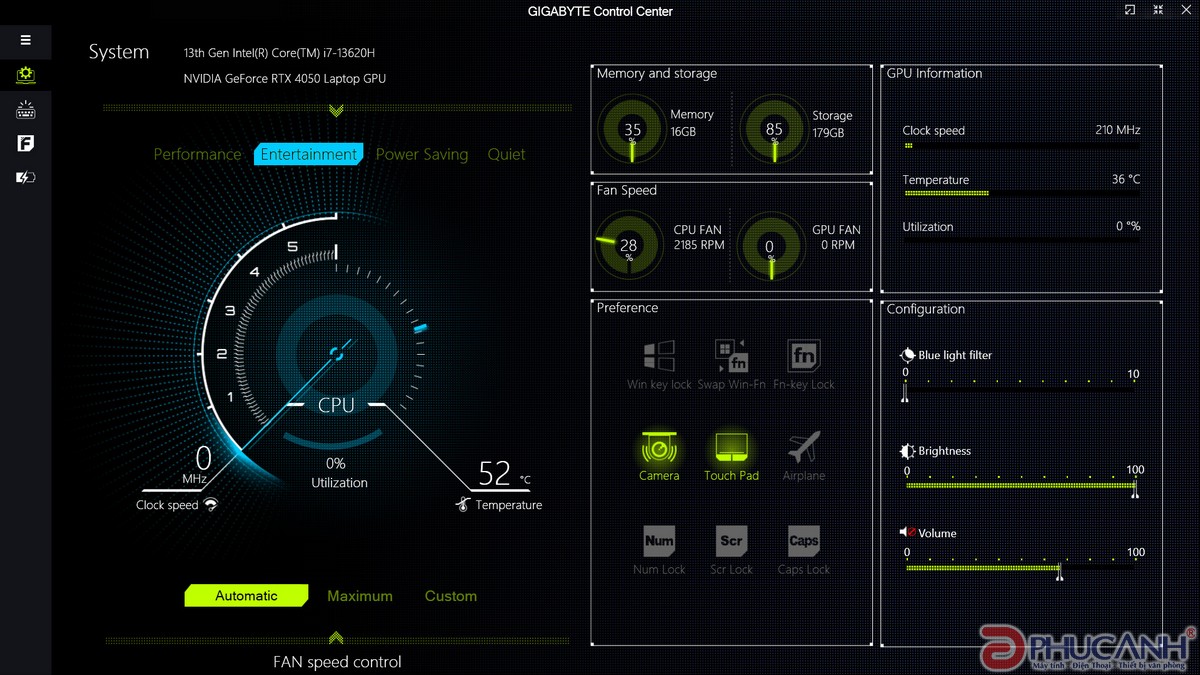Click the GPU Information panel title

click(x=934, y=74)
